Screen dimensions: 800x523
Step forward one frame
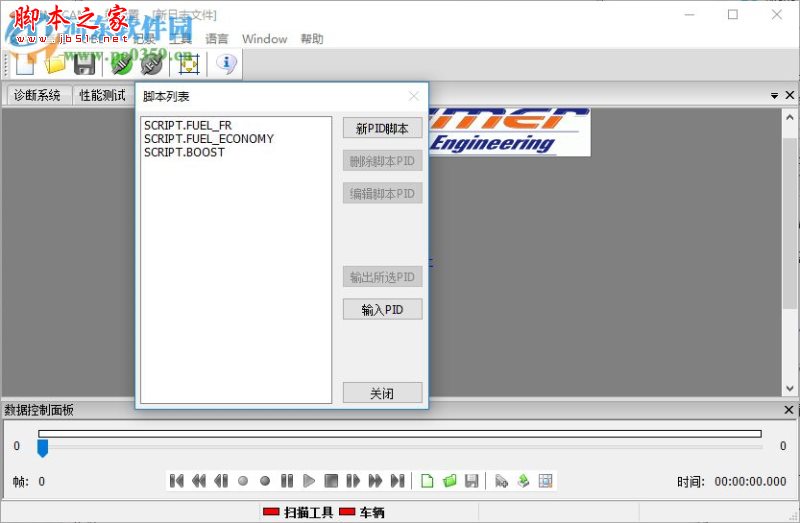tap(353, 481)
